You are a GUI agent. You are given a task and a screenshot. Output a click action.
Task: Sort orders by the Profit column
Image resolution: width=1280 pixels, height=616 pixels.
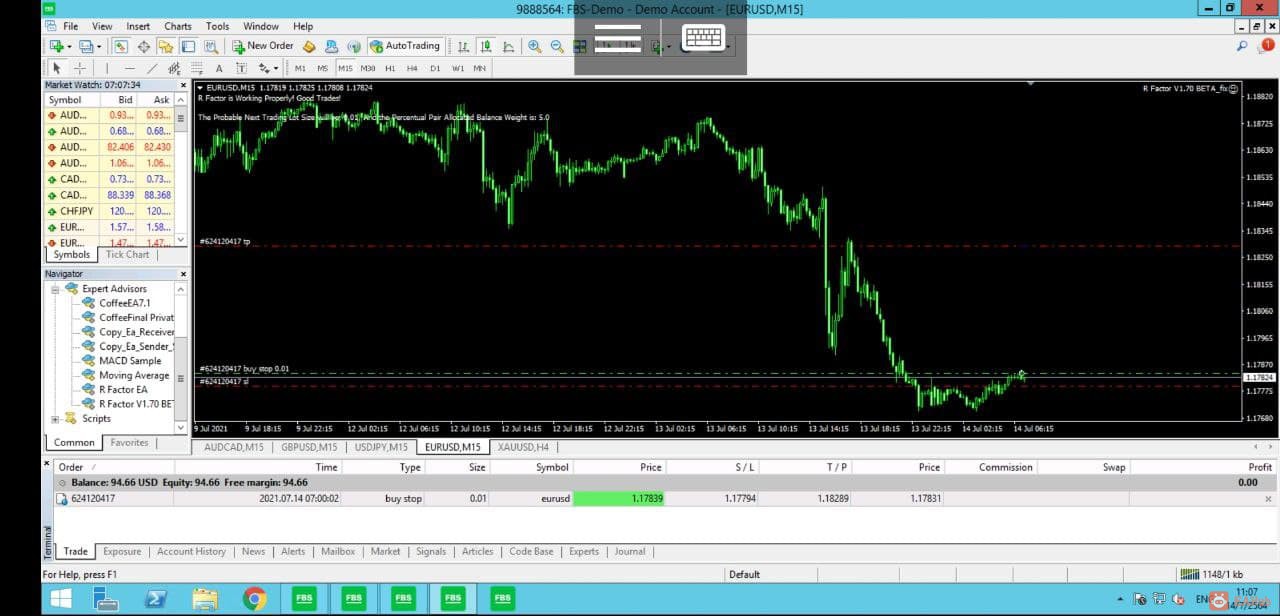pyautogui.click(x=1260, y=467)
